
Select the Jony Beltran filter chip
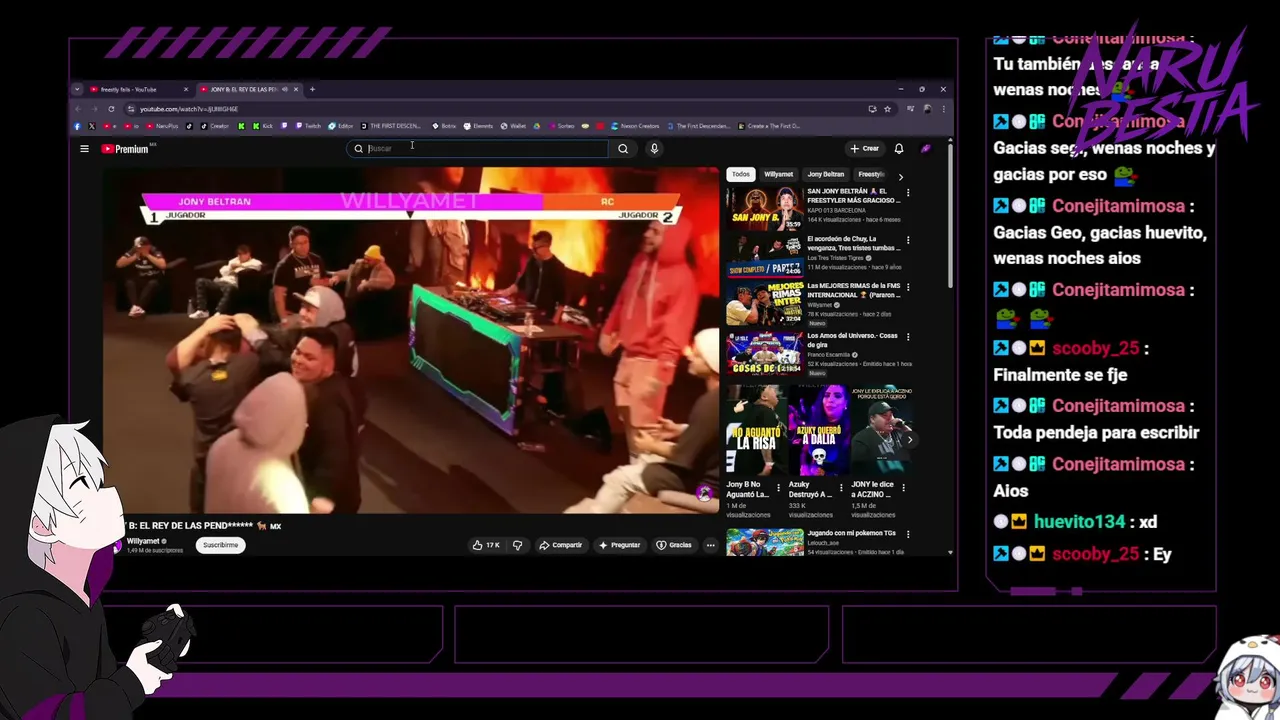coord(826,174)
